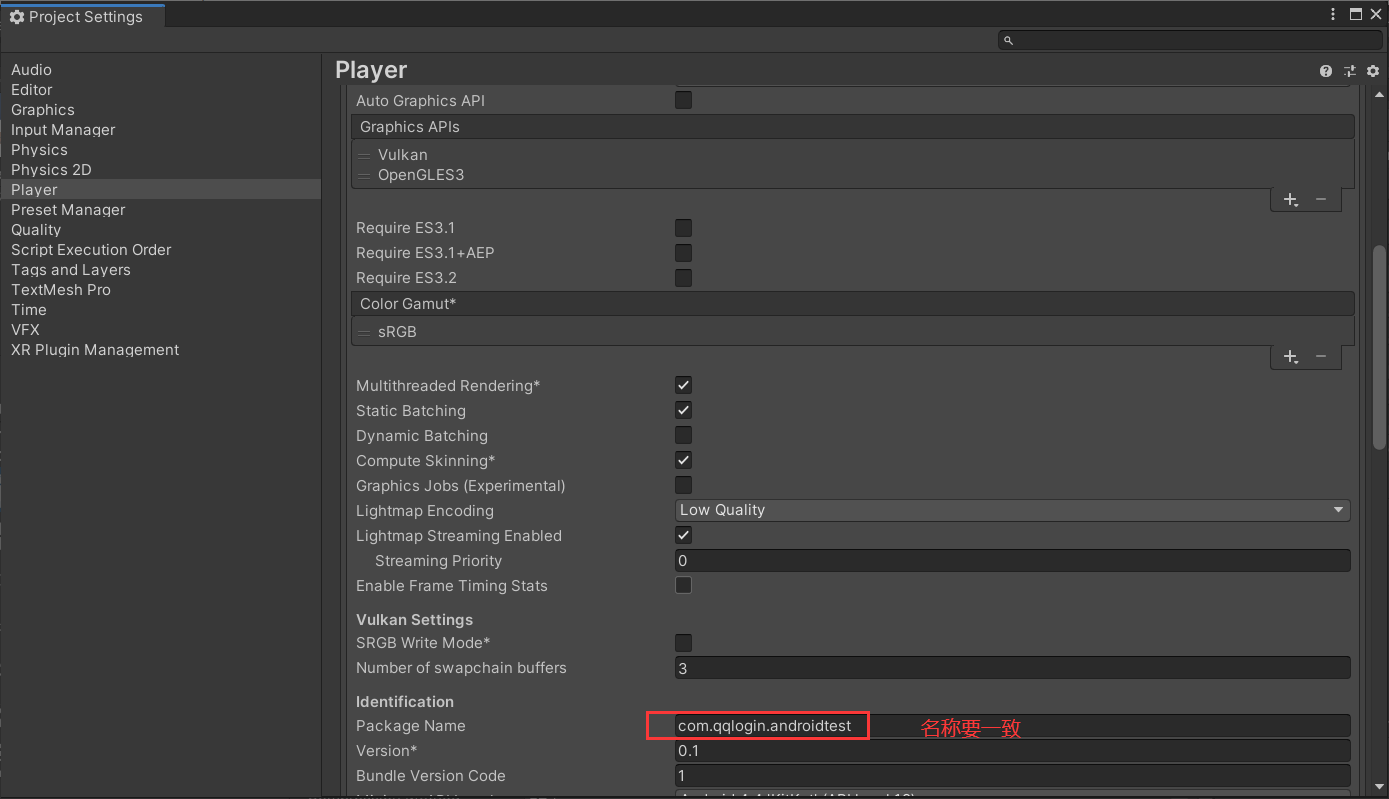
Task: Select TextMesh Pro settings category
Action: click(61, 289)
